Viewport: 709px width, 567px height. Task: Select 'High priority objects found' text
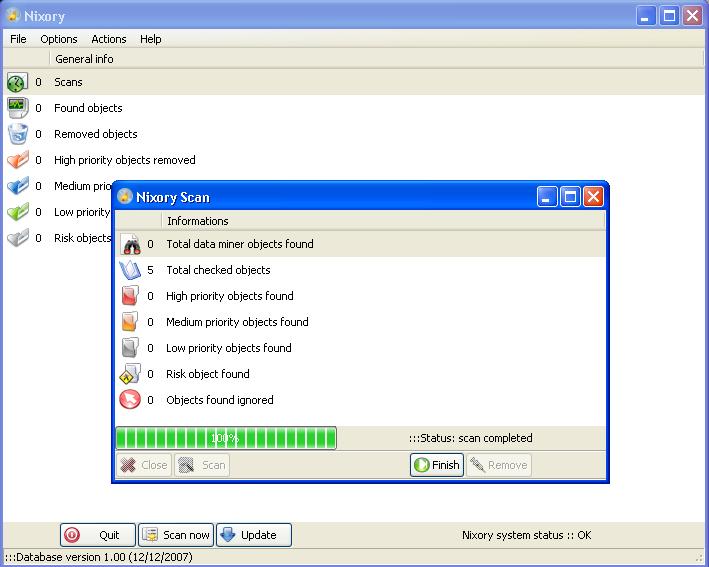[x=230, y=296]
